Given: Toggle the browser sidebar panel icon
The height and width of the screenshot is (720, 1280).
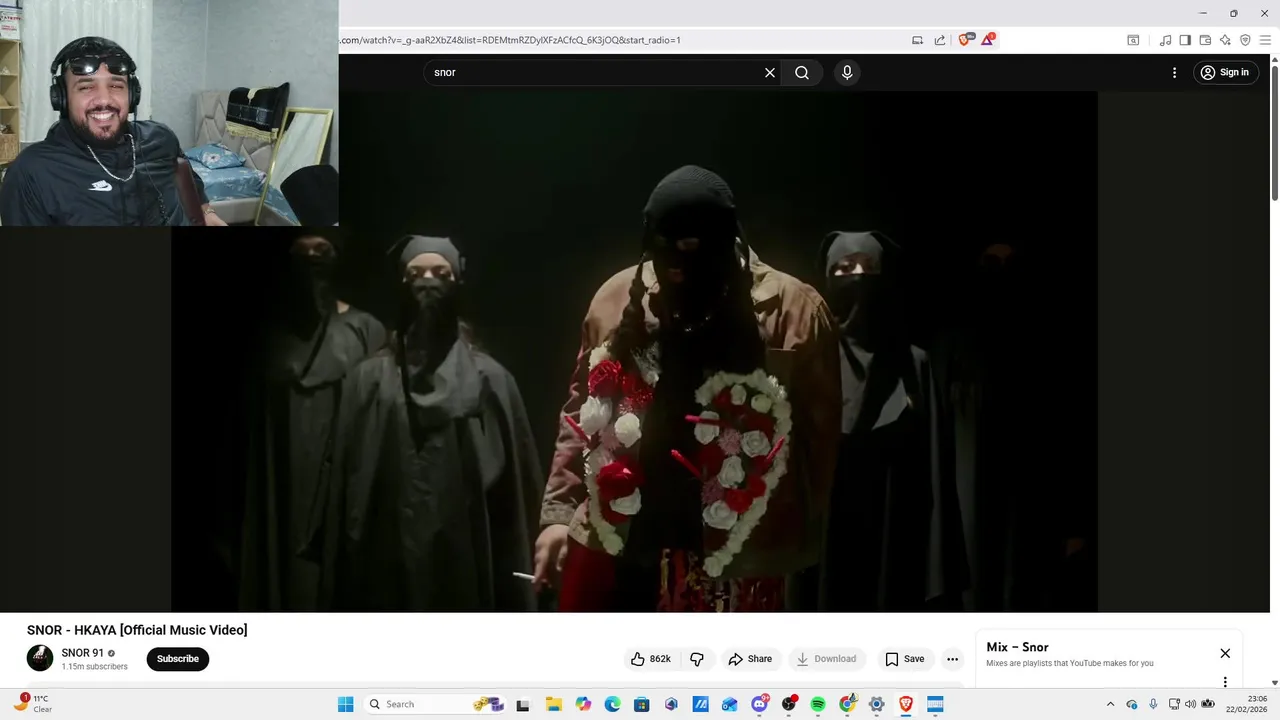Looking at the screenshot, I should tap(1185, 40).
